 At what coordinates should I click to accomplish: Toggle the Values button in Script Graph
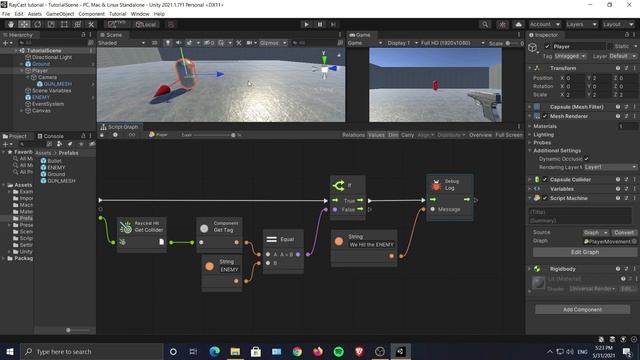tap(376, 135)
